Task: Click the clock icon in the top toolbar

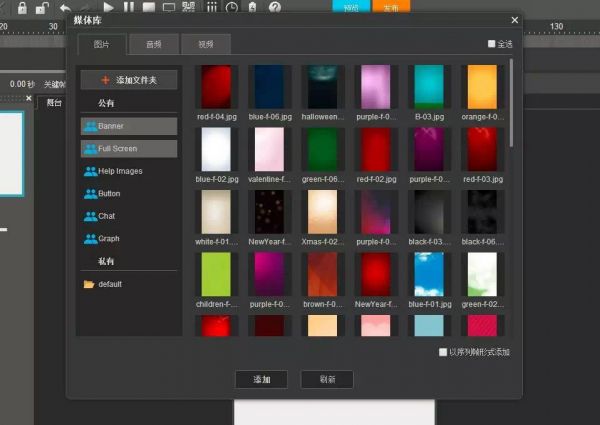Action: [231, 7]
